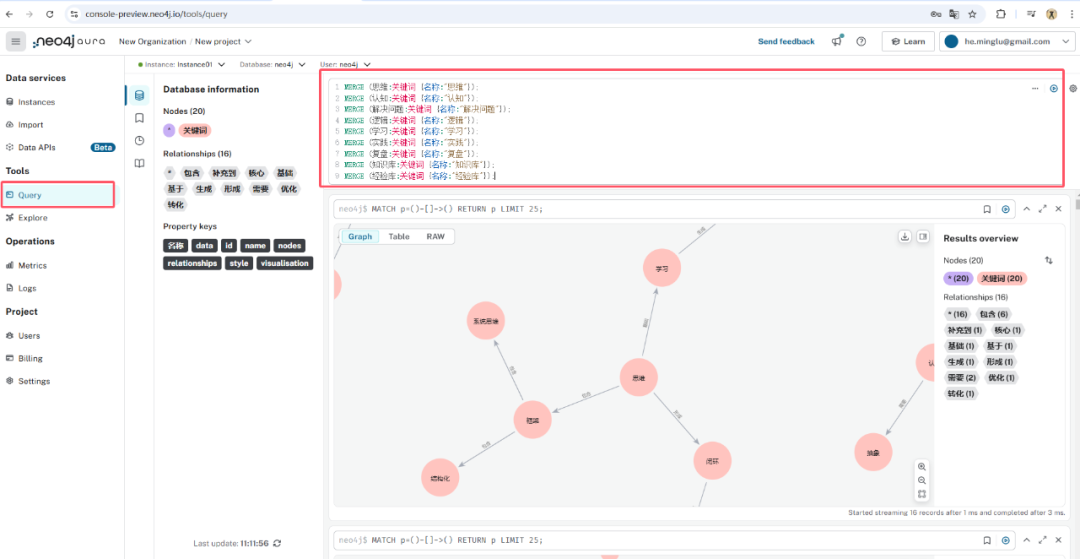Select 关键词 (20) label in Results overview

(1001, 278)
